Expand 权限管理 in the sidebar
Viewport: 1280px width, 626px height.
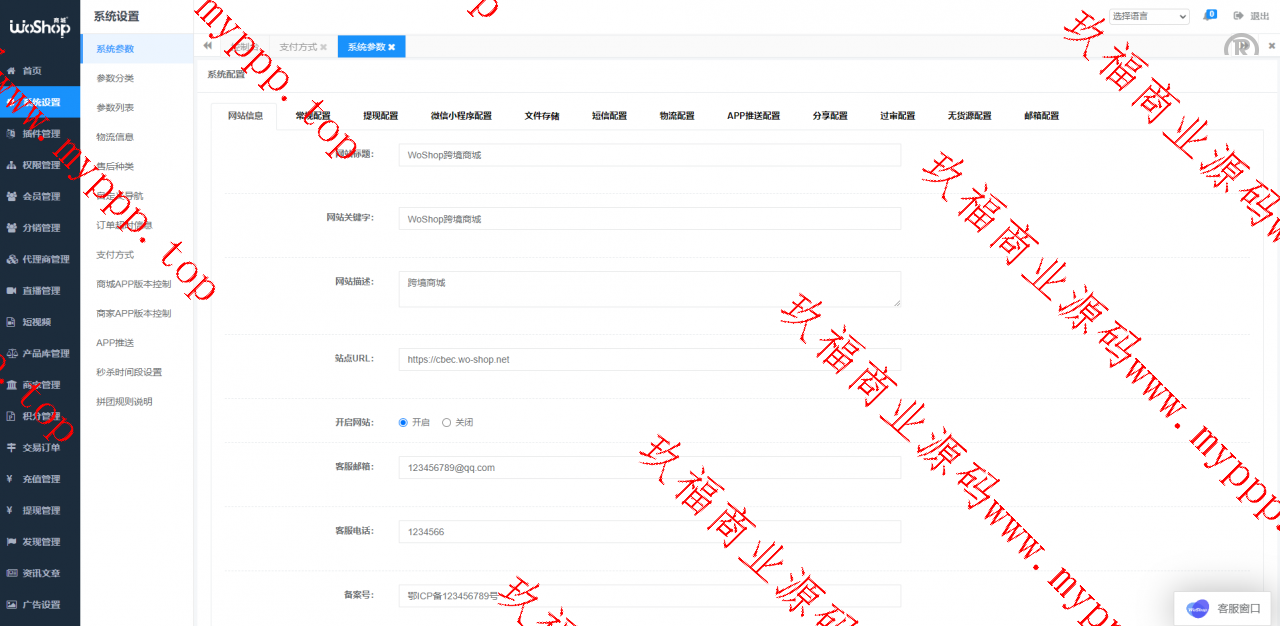pyautogui.click(x=40, y=165)
